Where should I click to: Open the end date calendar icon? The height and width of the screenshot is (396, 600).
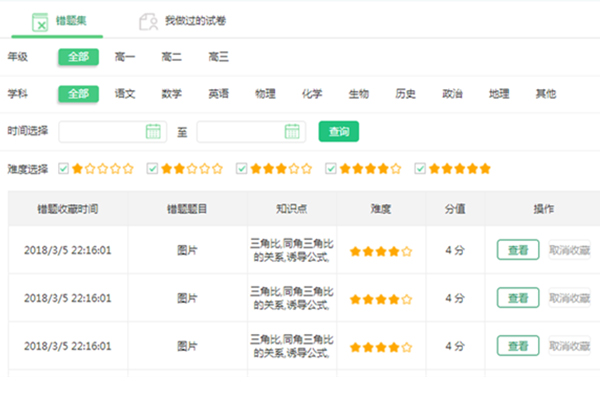click(292, 131)
